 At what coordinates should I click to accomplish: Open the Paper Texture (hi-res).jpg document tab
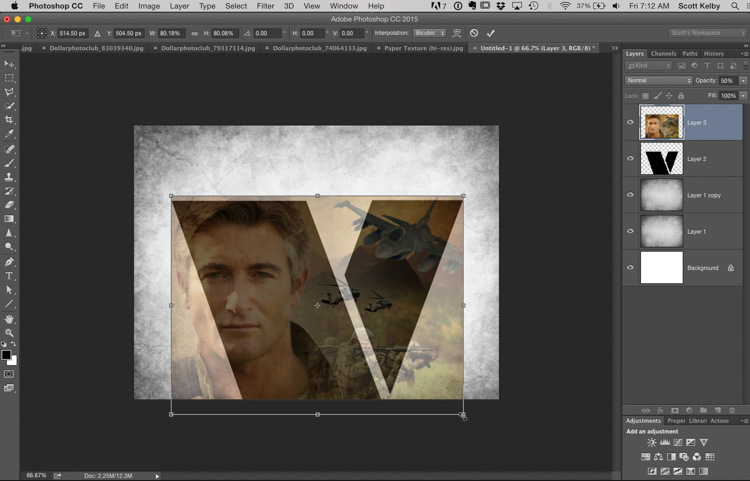[424, 47]
